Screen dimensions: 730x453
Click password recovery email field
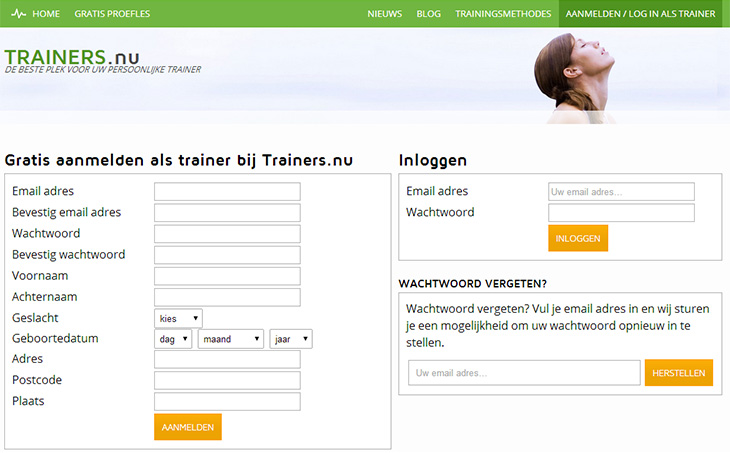click(524, 372)
